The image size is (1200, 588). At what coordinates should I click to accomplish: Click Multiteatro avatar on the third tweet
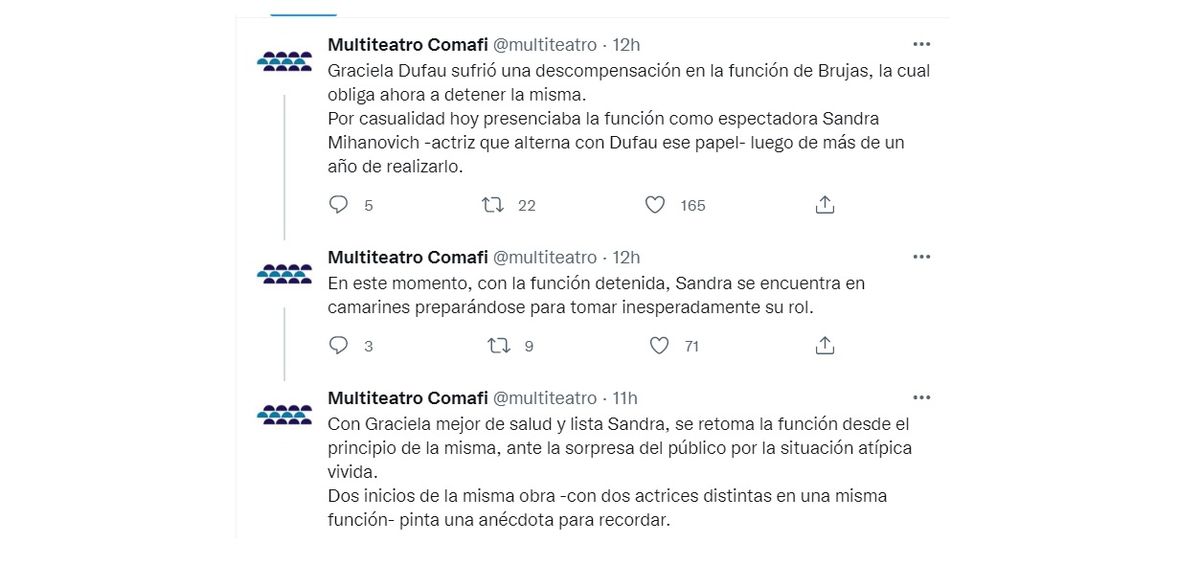click(x=285, y=414)
